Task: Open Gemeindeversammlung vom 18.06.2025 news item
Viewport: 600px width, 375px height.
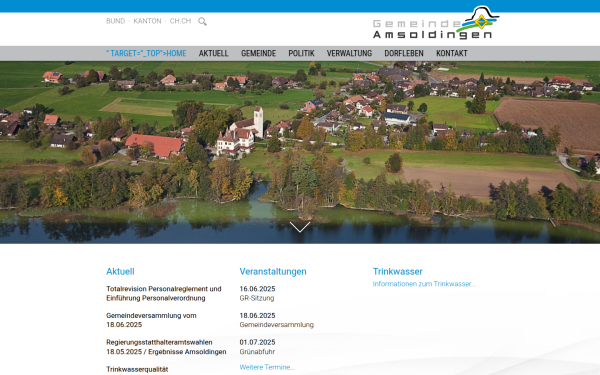Action: (x=151, y=320)
